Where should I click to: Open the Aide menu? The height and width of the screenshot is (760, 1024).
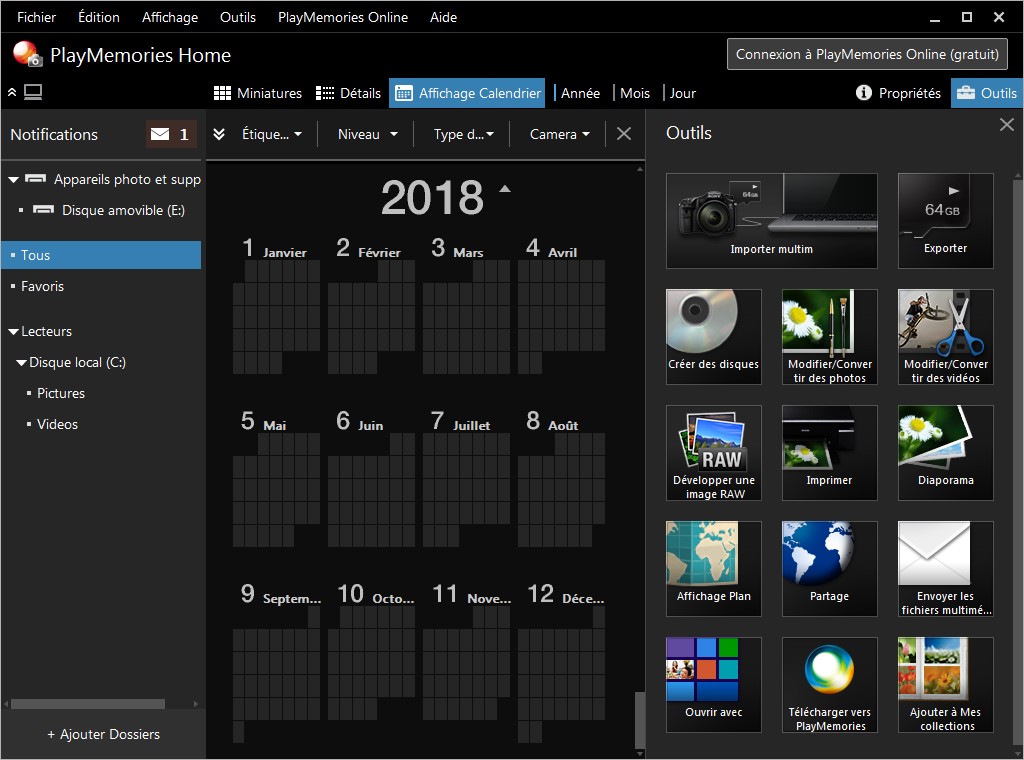click(443, 17)
